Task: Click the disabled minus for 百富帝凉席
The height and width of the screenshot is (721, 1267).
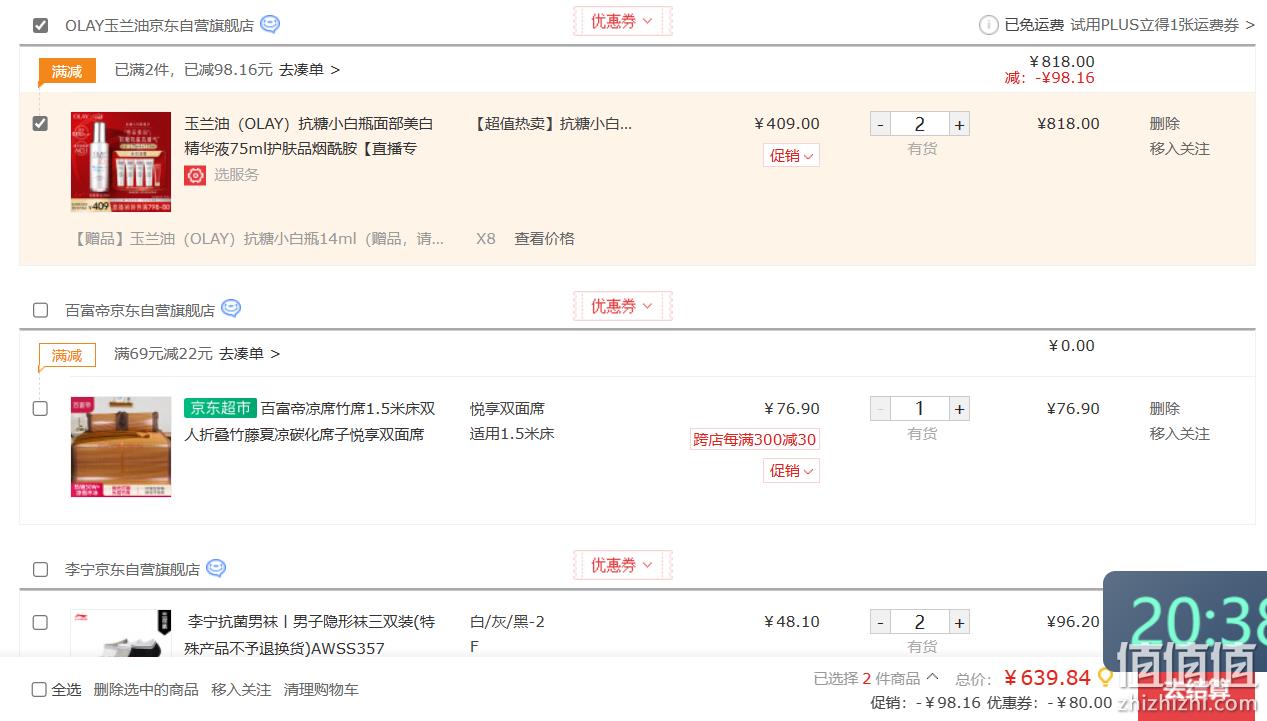Action: click(x=880, y=409)
